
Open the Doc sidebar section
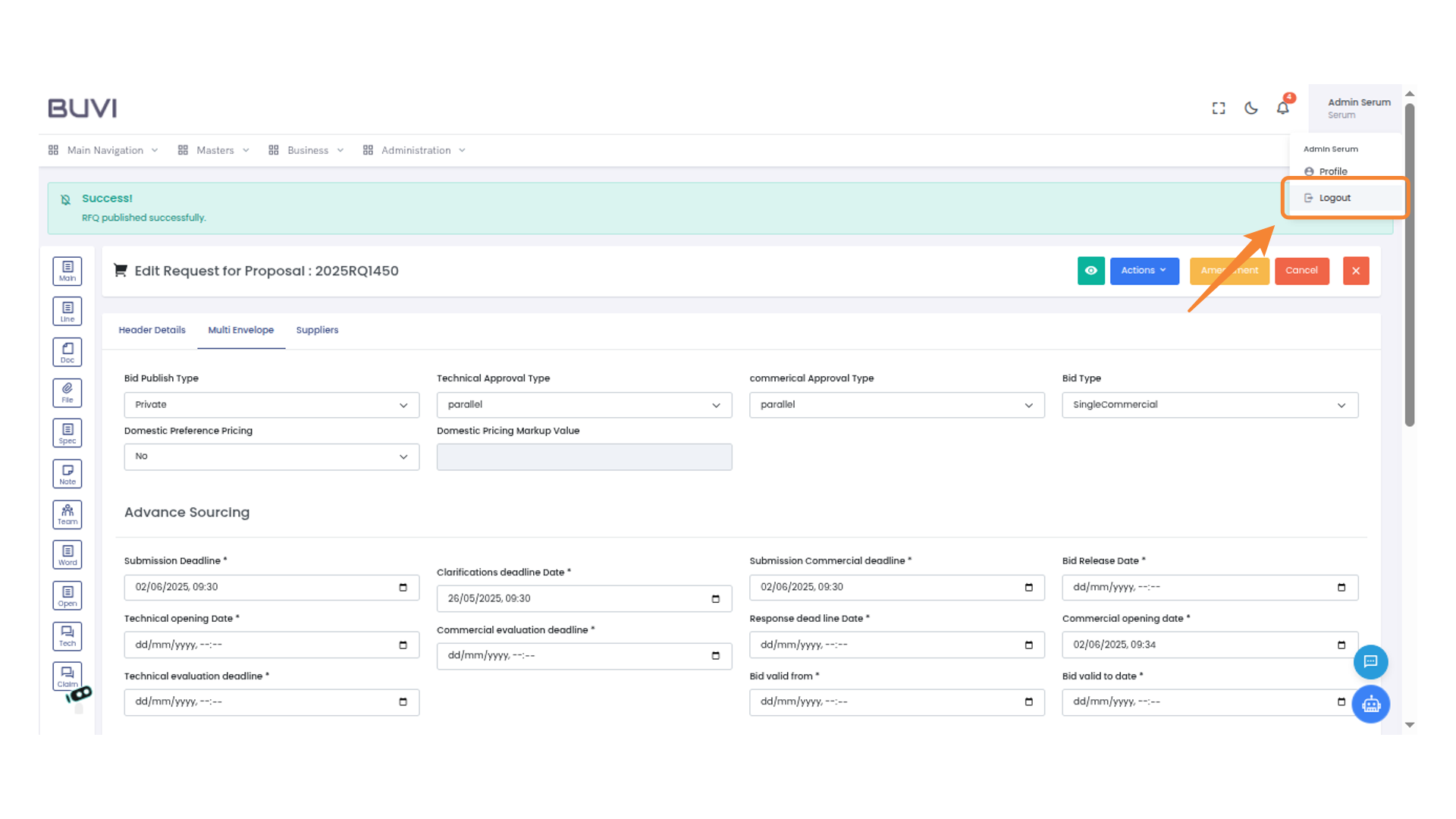click(x=67, y=352)
